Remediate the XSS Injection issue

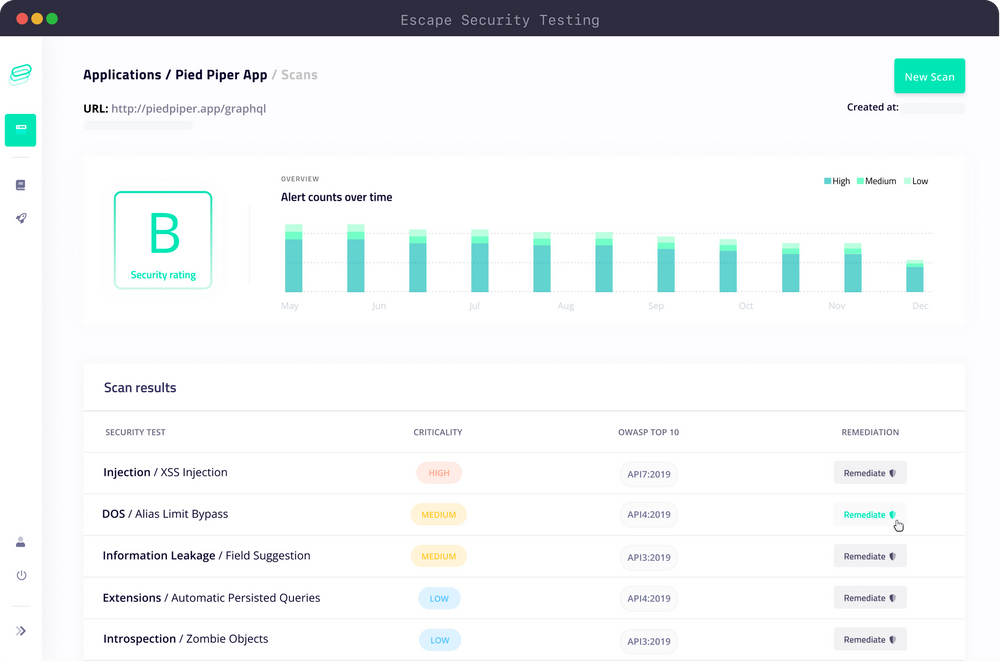870,473
